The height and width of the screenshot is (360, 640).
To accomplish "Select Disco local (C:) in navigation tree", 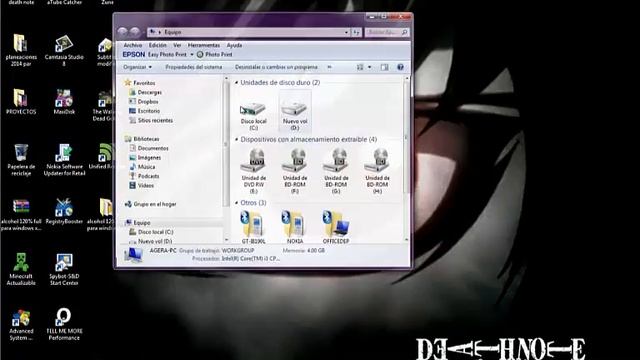I will click(151, 232).
